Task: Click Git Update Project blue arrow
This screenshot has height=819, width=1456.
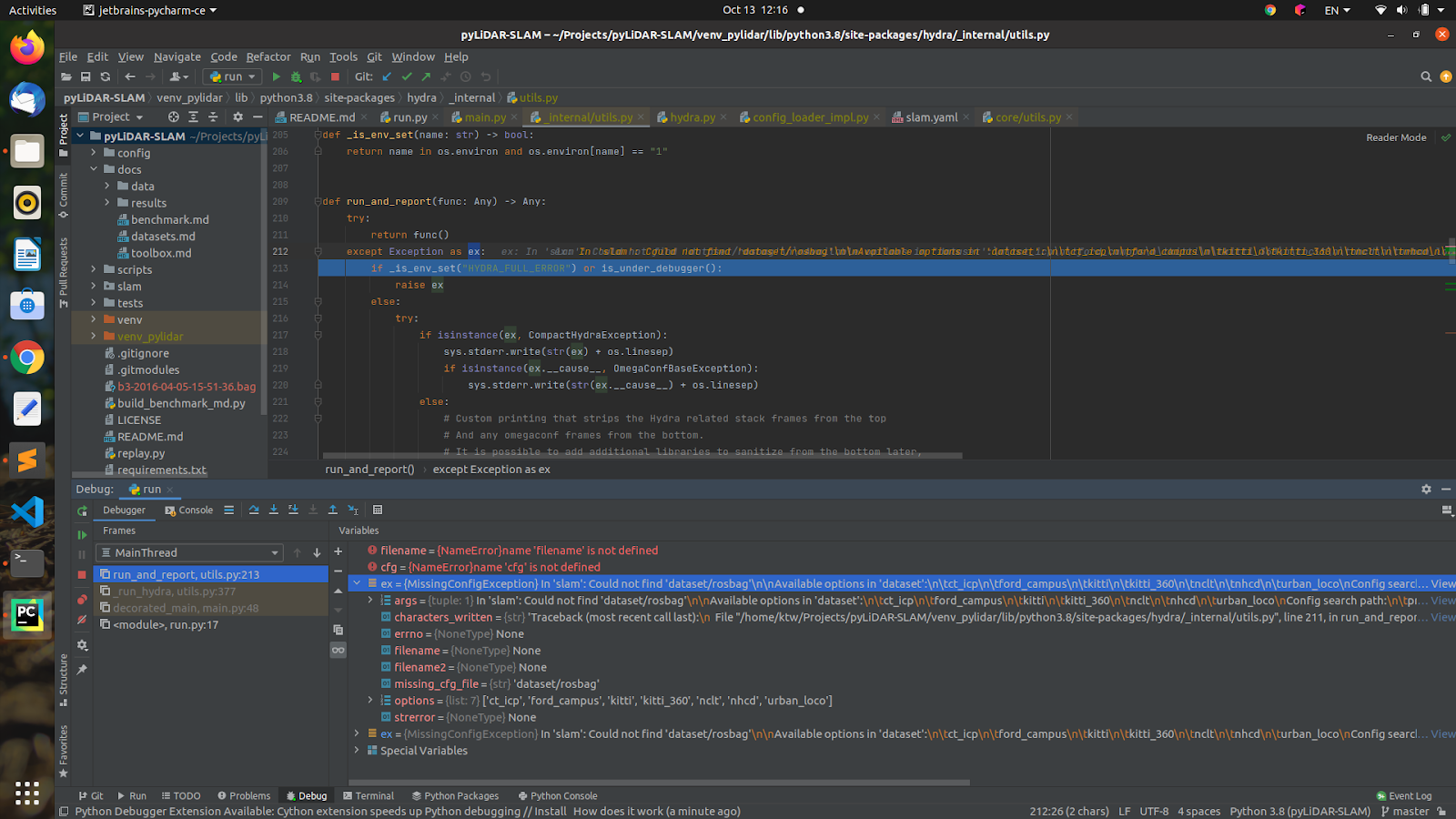Action: point(388,77)
